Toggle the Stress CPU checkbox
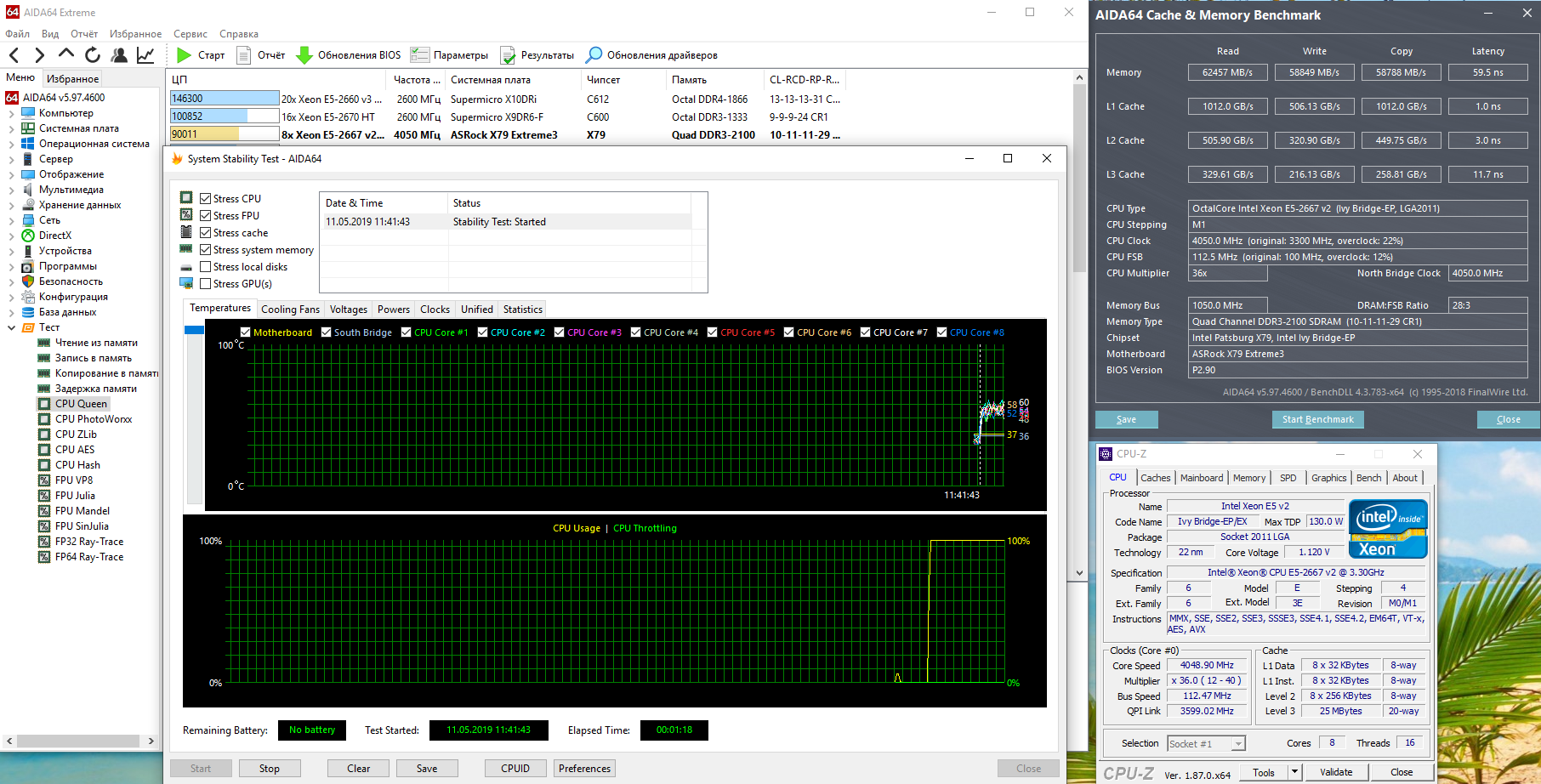 click(x=205, y=199)
